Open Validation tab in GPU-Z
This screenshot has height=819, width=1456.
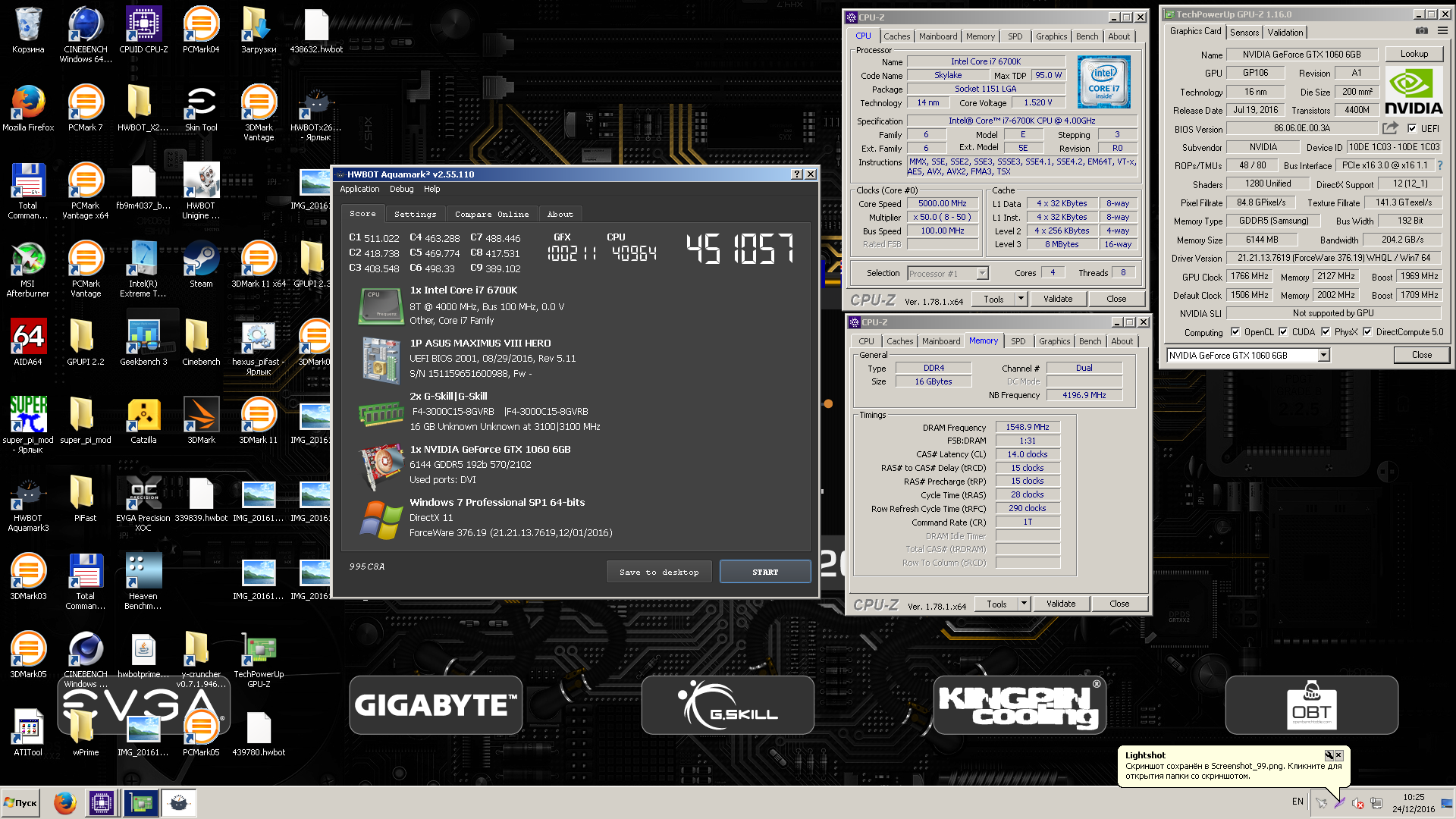(x=1285, y=33)
